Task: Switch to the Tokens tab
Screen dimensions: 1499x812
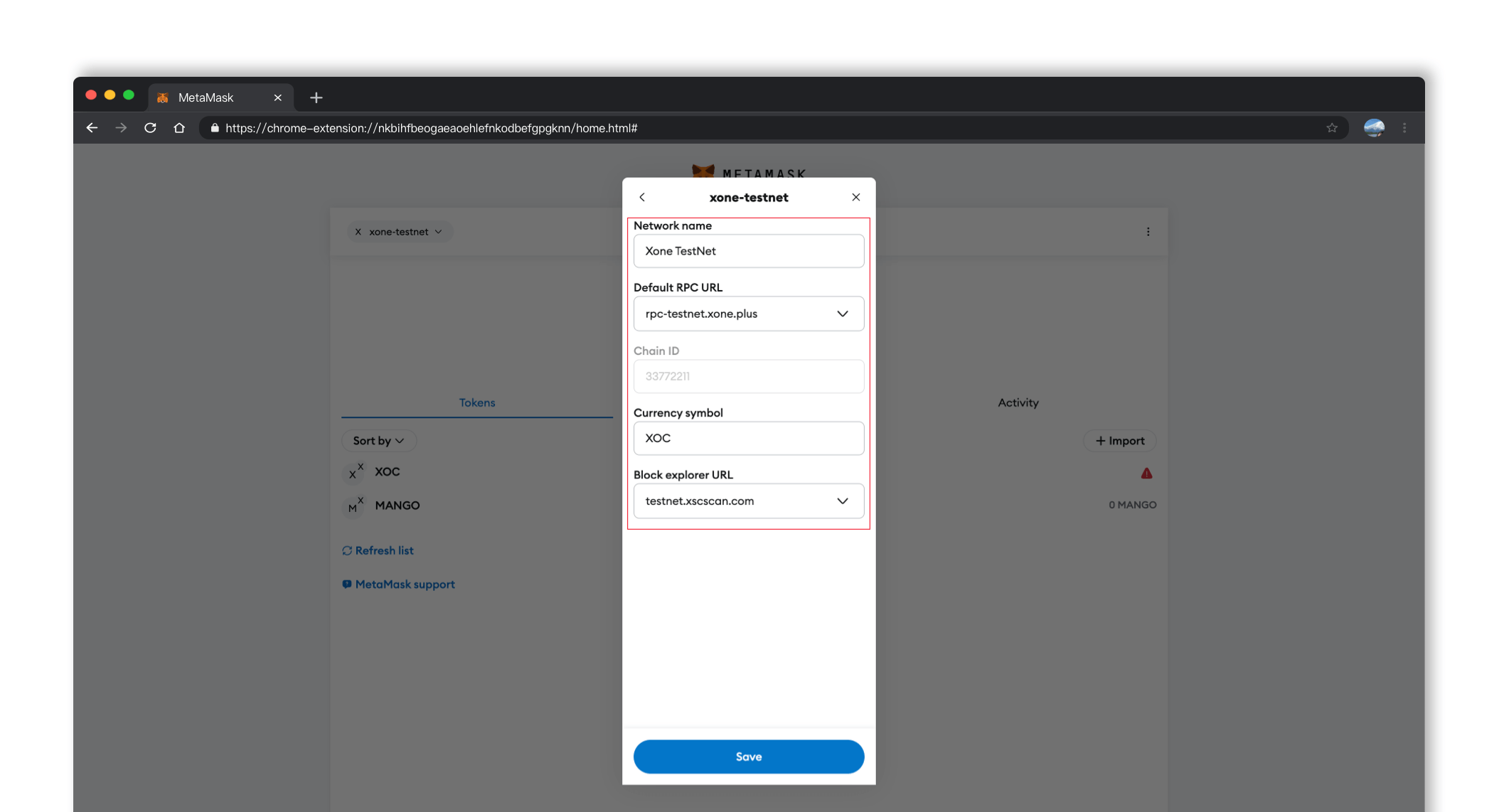Action: tap(477, 402)
